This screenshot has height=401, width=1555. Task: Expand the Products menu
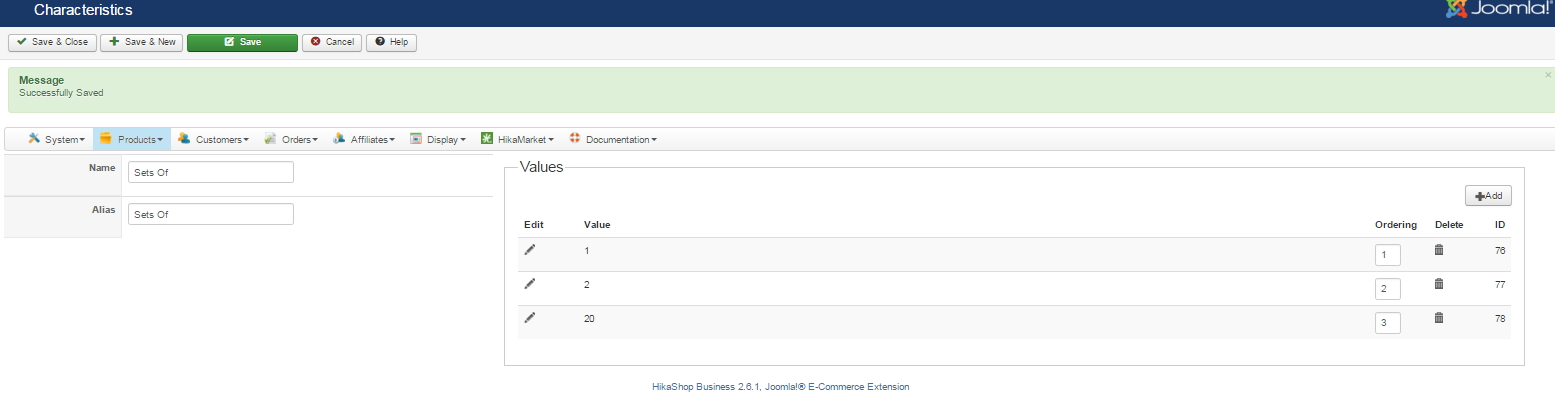132,139
